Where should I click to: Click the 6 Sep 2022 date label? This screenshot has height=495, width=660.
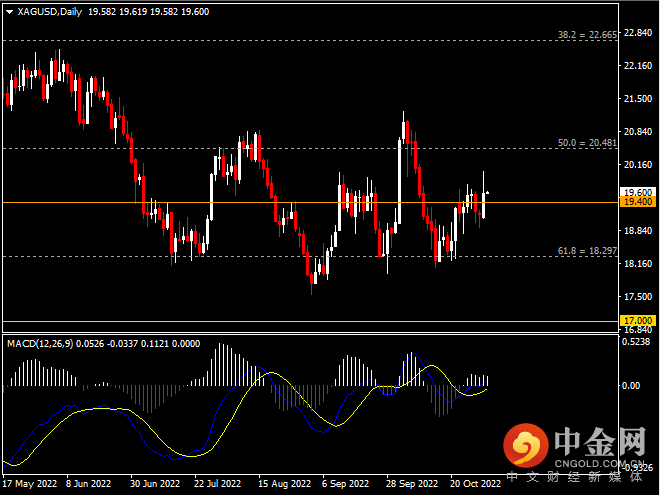(345, 483)
